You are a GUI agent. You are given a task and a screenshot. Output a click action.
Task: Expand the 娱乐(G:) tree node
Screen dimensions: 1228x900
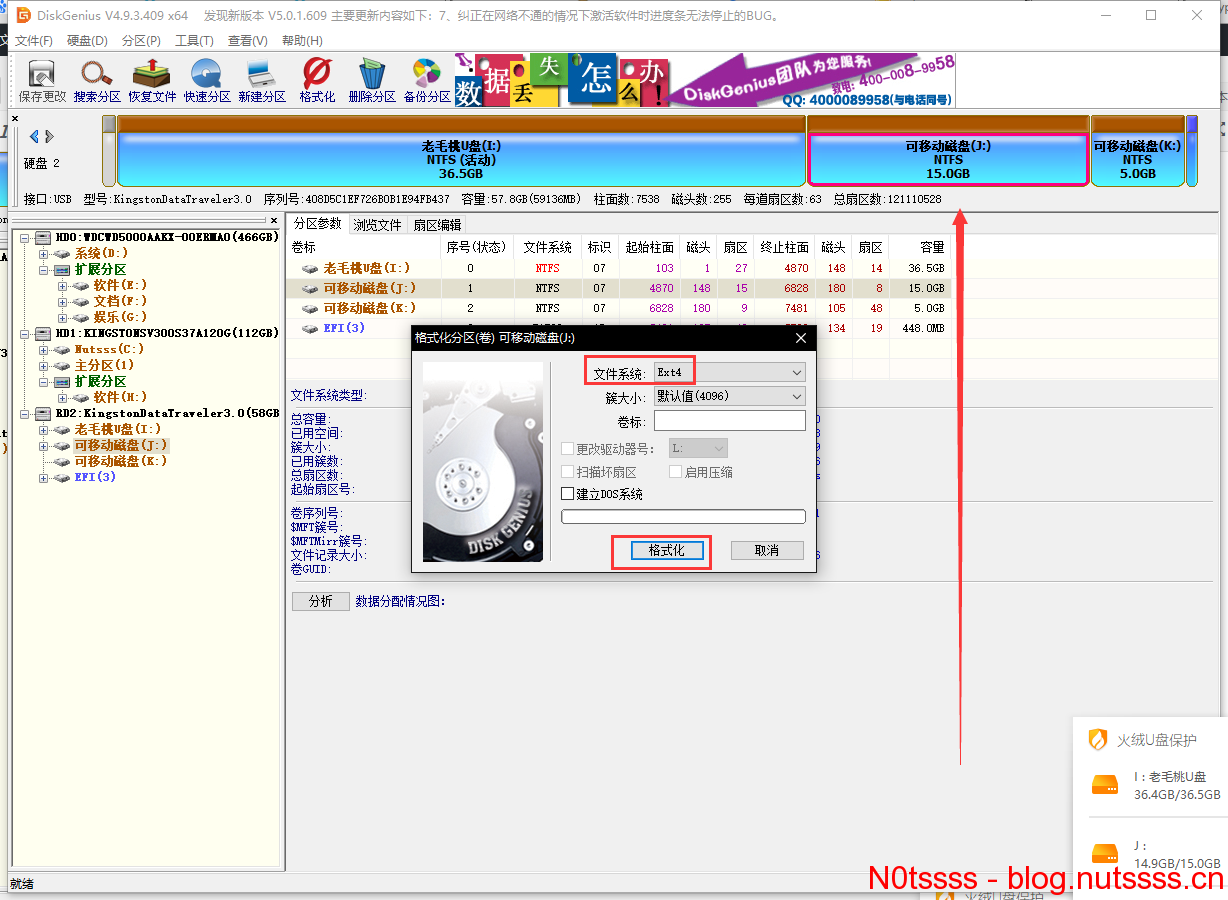(63, 317)
